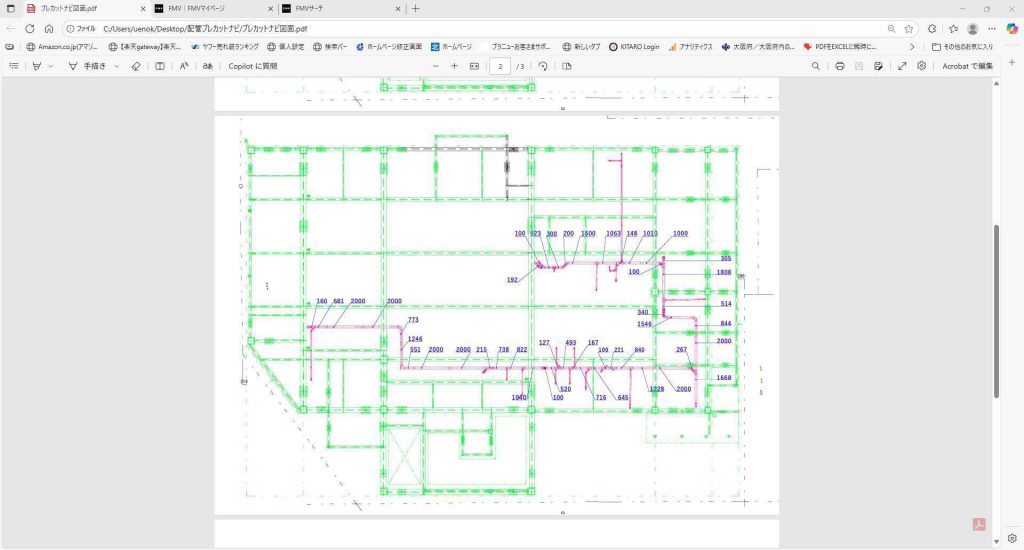Switch to プレカットナビ図面.pdf tab
Image resolution: width=1024 pixels, height=550 pixels.
[x=85, y=8]
